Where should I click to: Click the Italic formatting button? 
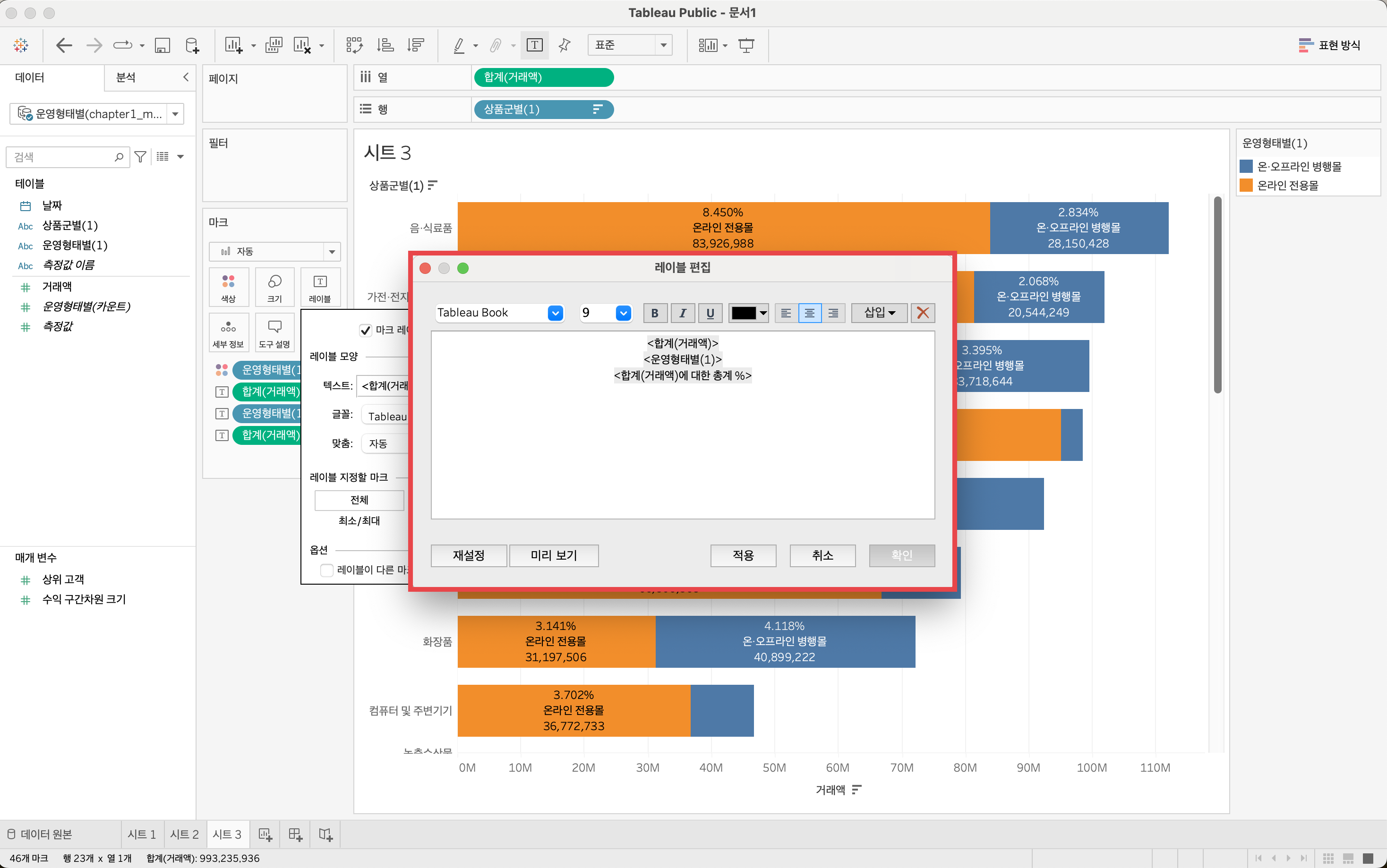(x=683, y=313)
